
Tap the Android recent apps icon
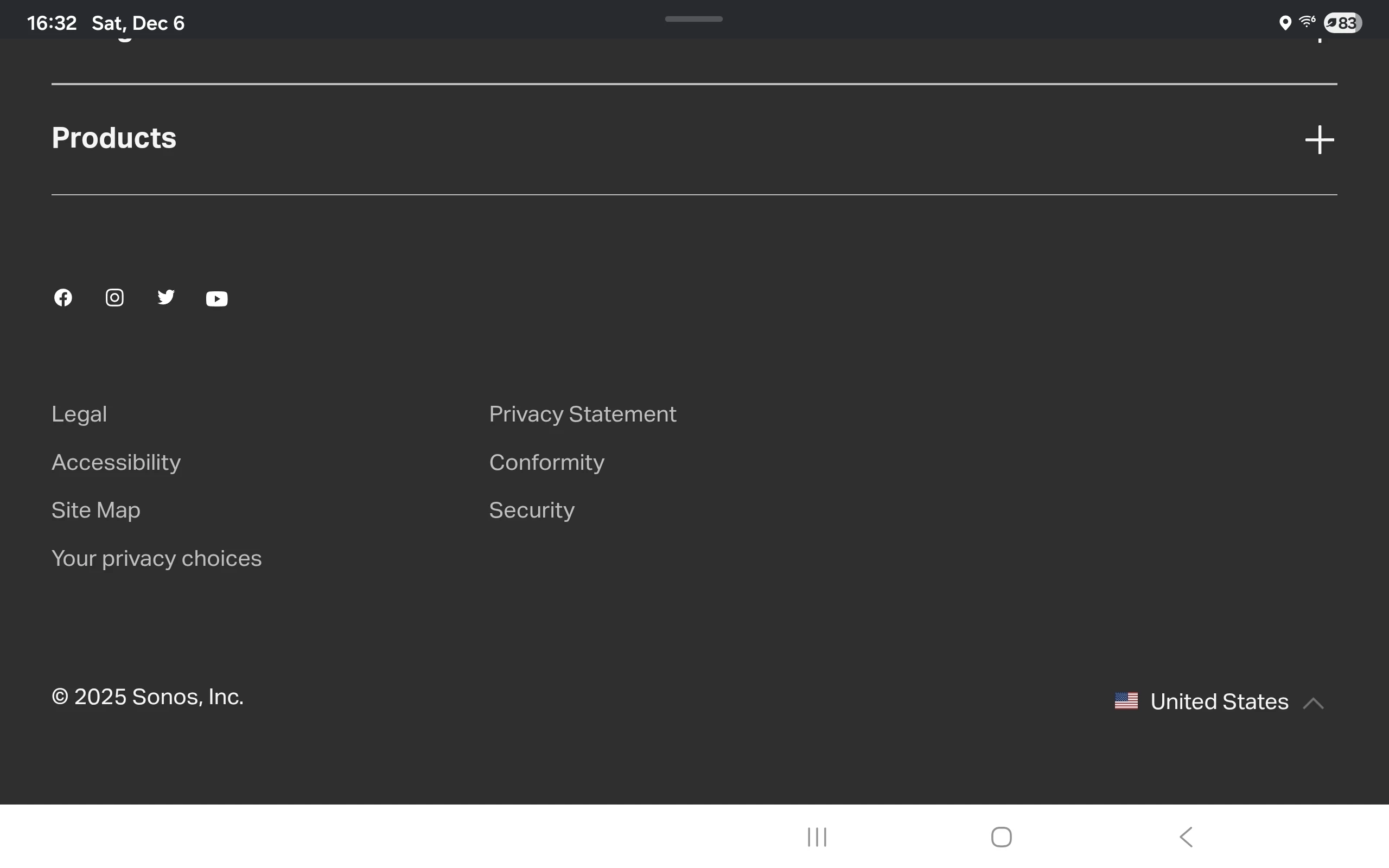tap(817, 837)
